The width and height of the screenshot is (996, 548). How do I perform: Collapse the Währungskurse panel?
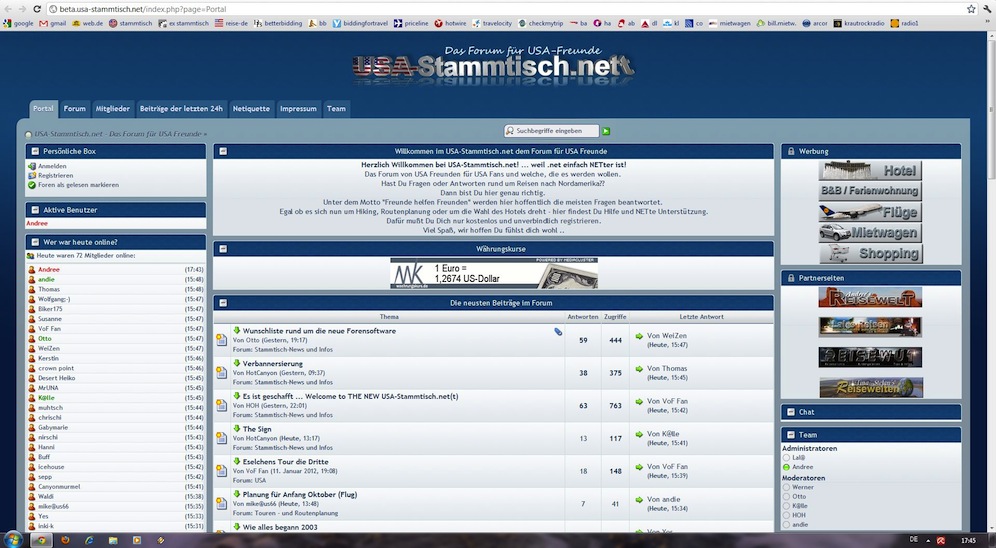click(x=223, y=249)
